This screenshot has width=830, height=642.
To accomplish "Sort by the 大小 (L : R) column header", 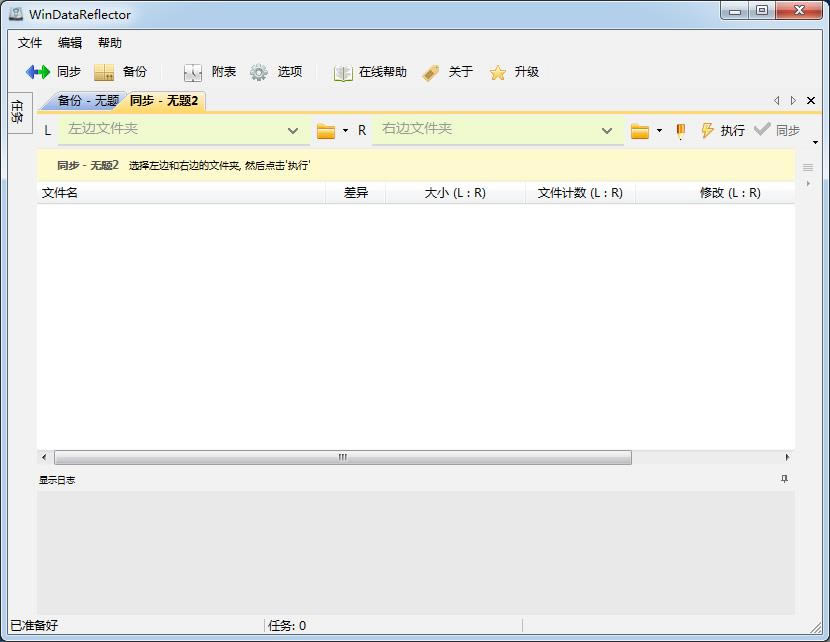I will pyautogui.click(x=455, y=193).
